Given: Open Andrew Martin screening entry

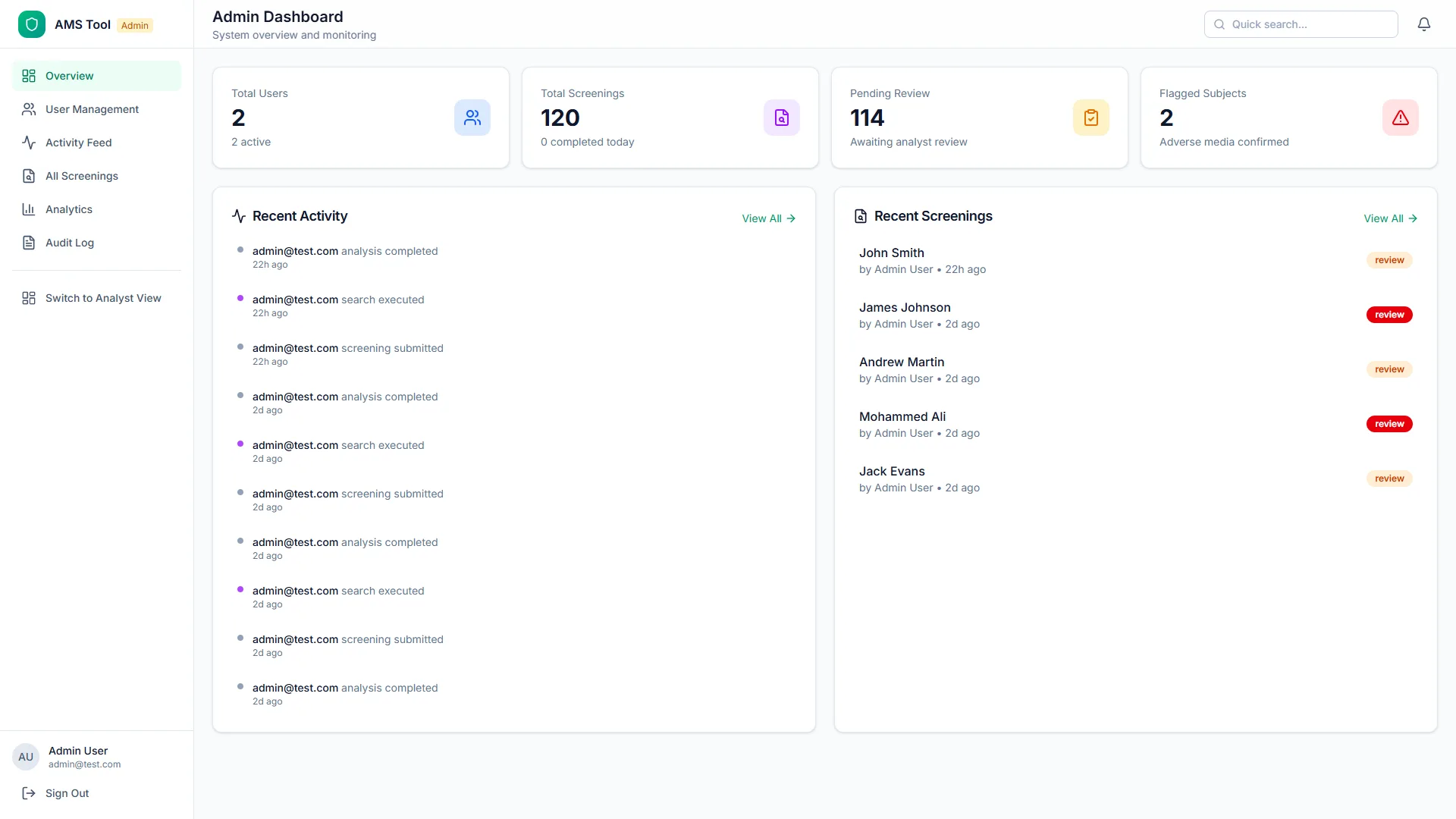Looking at the screenshot, I should (1135, 369).
